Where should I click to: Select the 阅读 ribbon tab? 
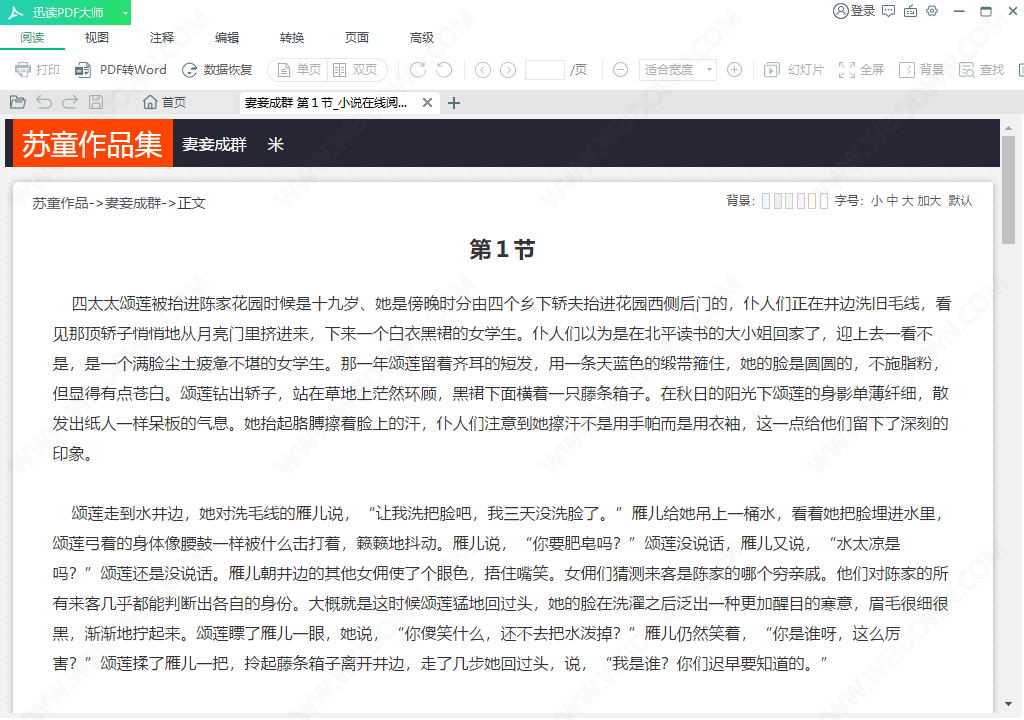[x=32, y=38]
